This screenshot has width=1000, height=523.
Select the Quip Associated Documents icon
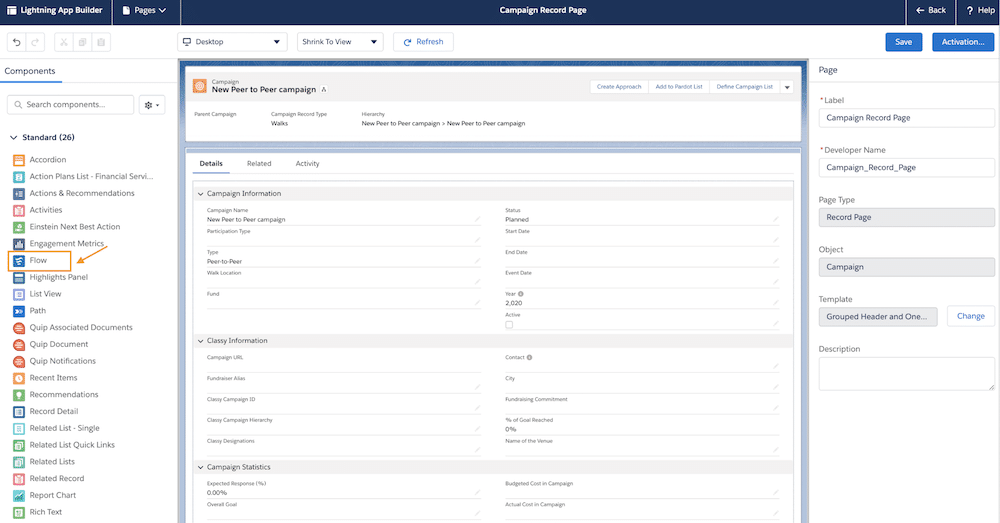click(19, 328)
